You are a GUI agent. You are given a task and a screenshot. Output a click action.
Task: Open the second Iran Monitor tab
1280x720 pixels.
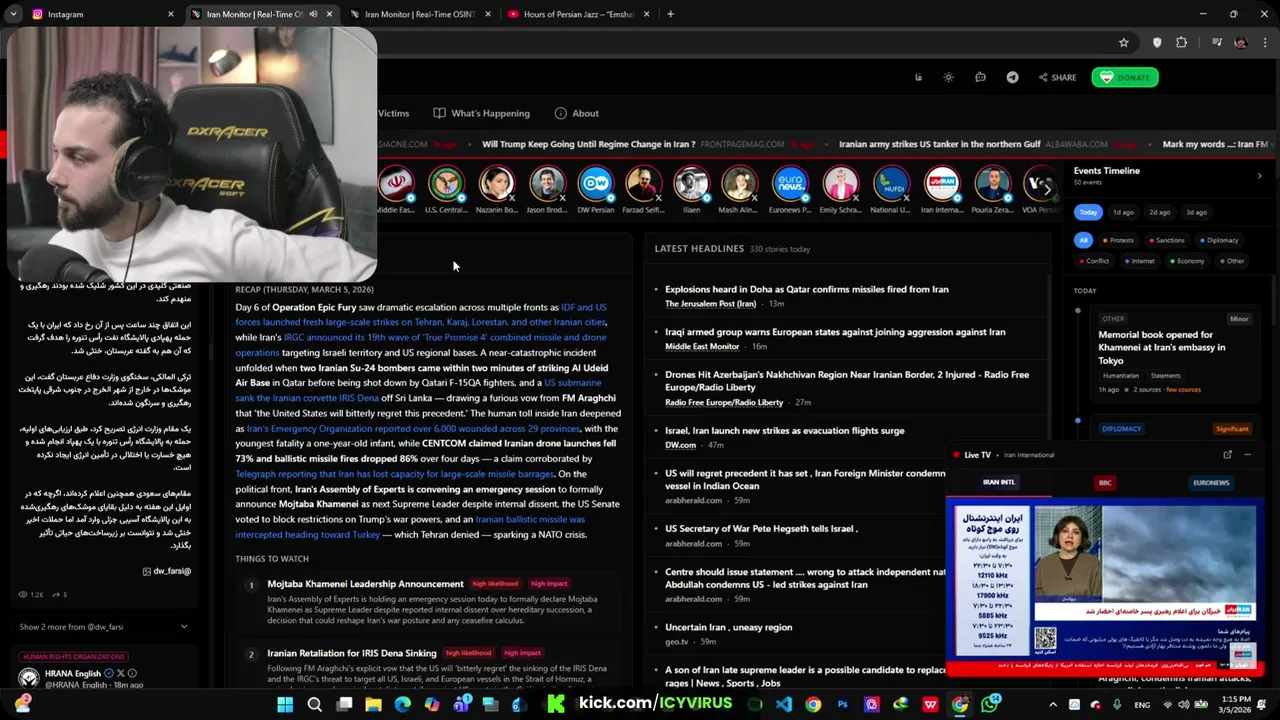click(420, 14)
